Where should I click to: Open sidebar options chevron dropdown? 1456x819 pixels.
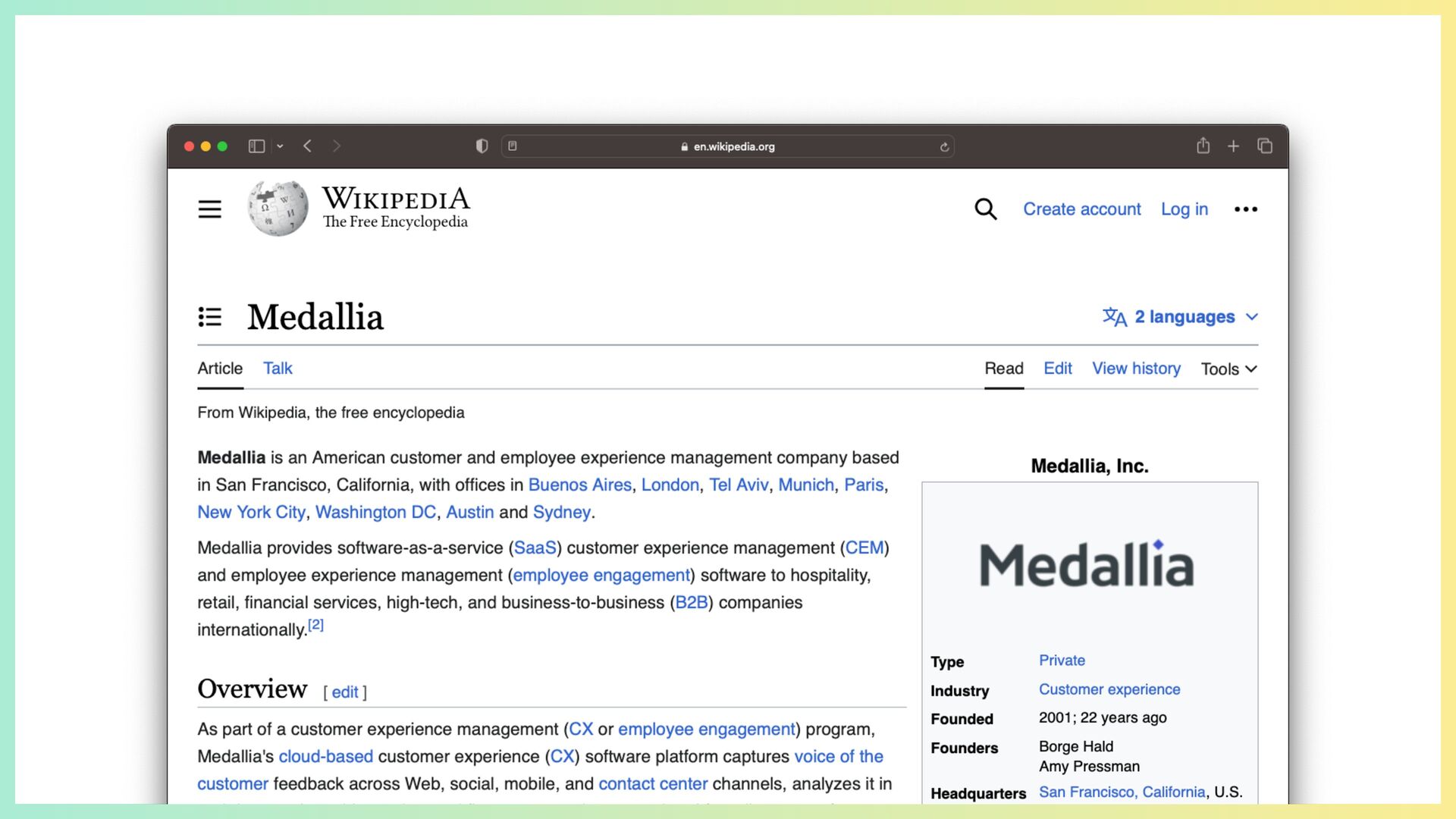280,146
